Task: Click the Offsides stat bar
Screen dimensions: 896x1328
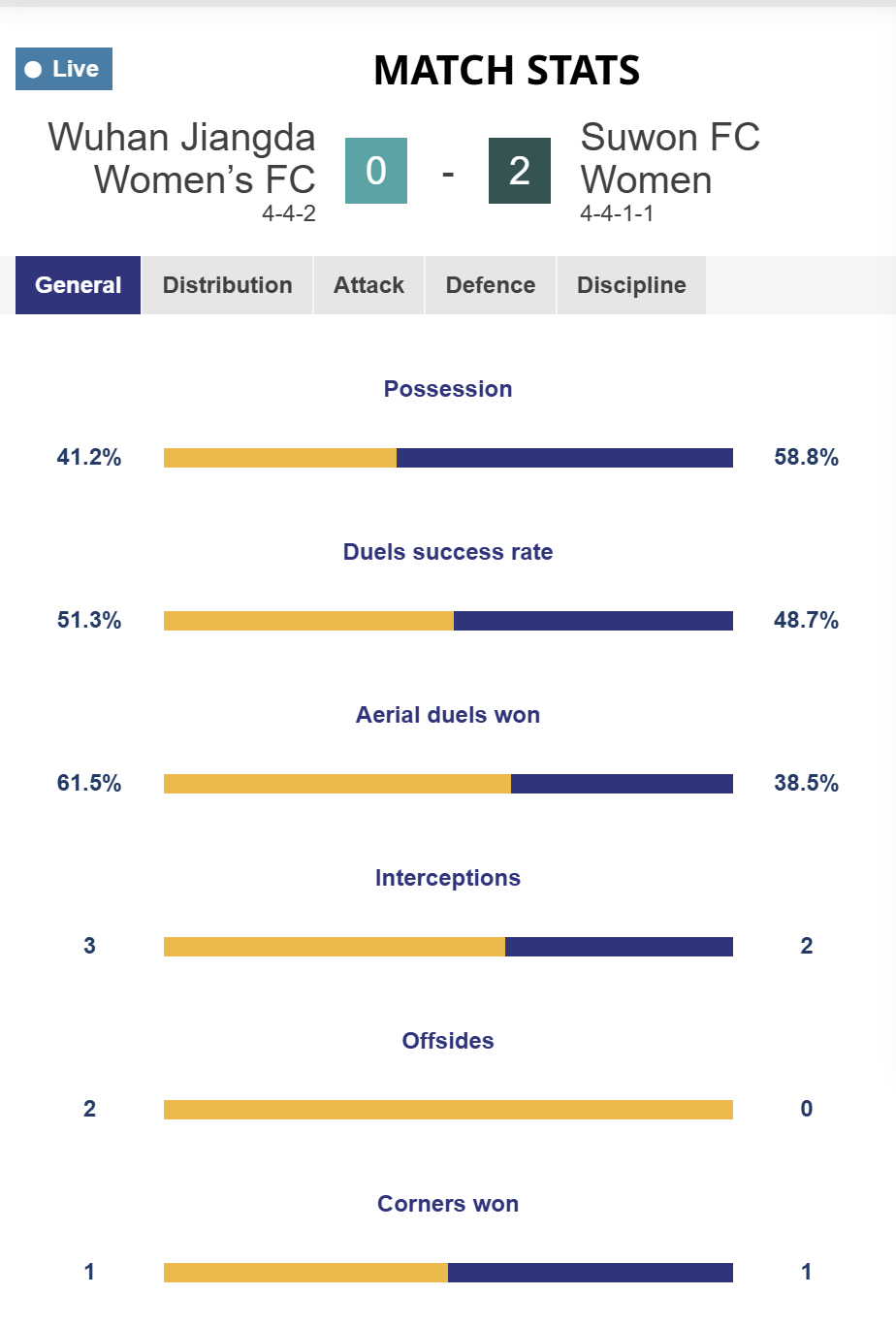Action: (448, 1110)
